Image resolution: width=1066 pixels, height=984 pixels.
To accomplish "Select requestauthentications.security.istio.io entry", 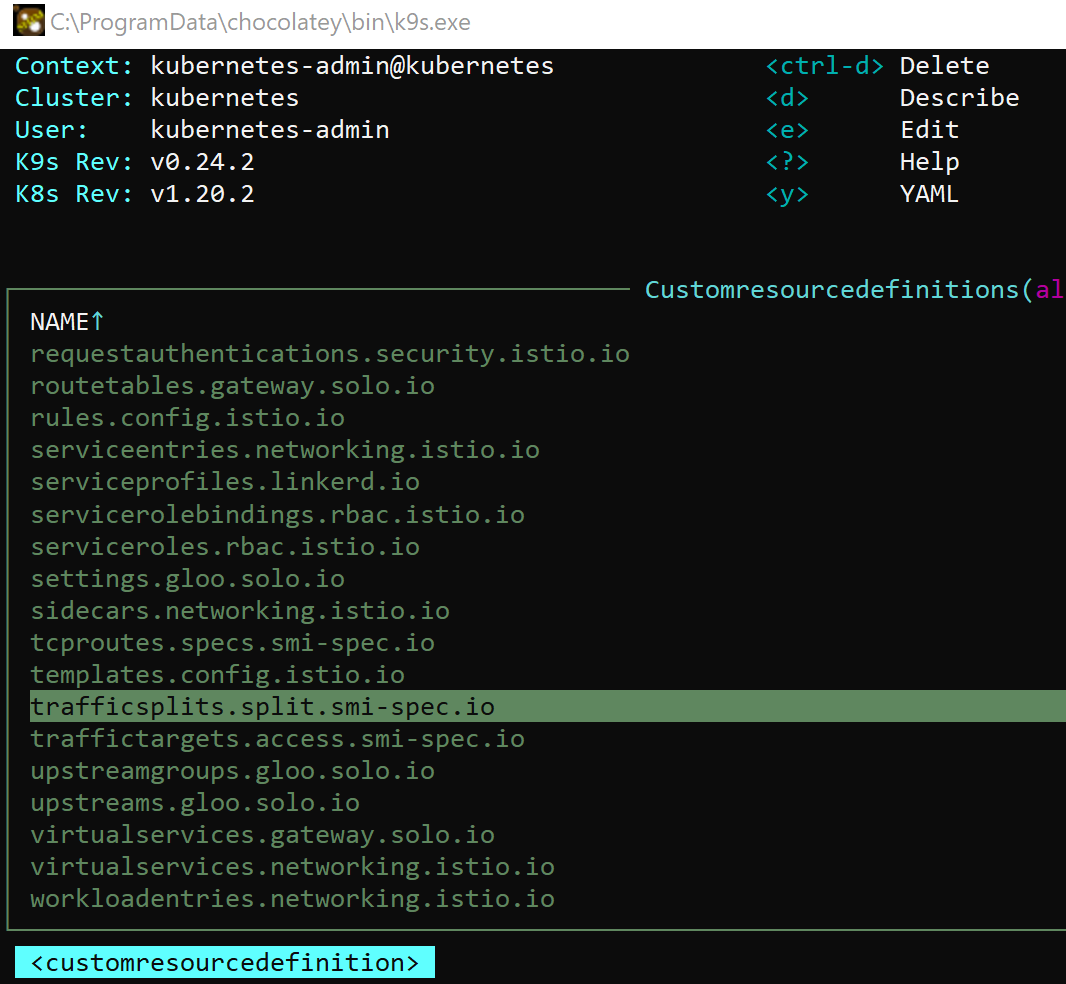I will (330, 354).
